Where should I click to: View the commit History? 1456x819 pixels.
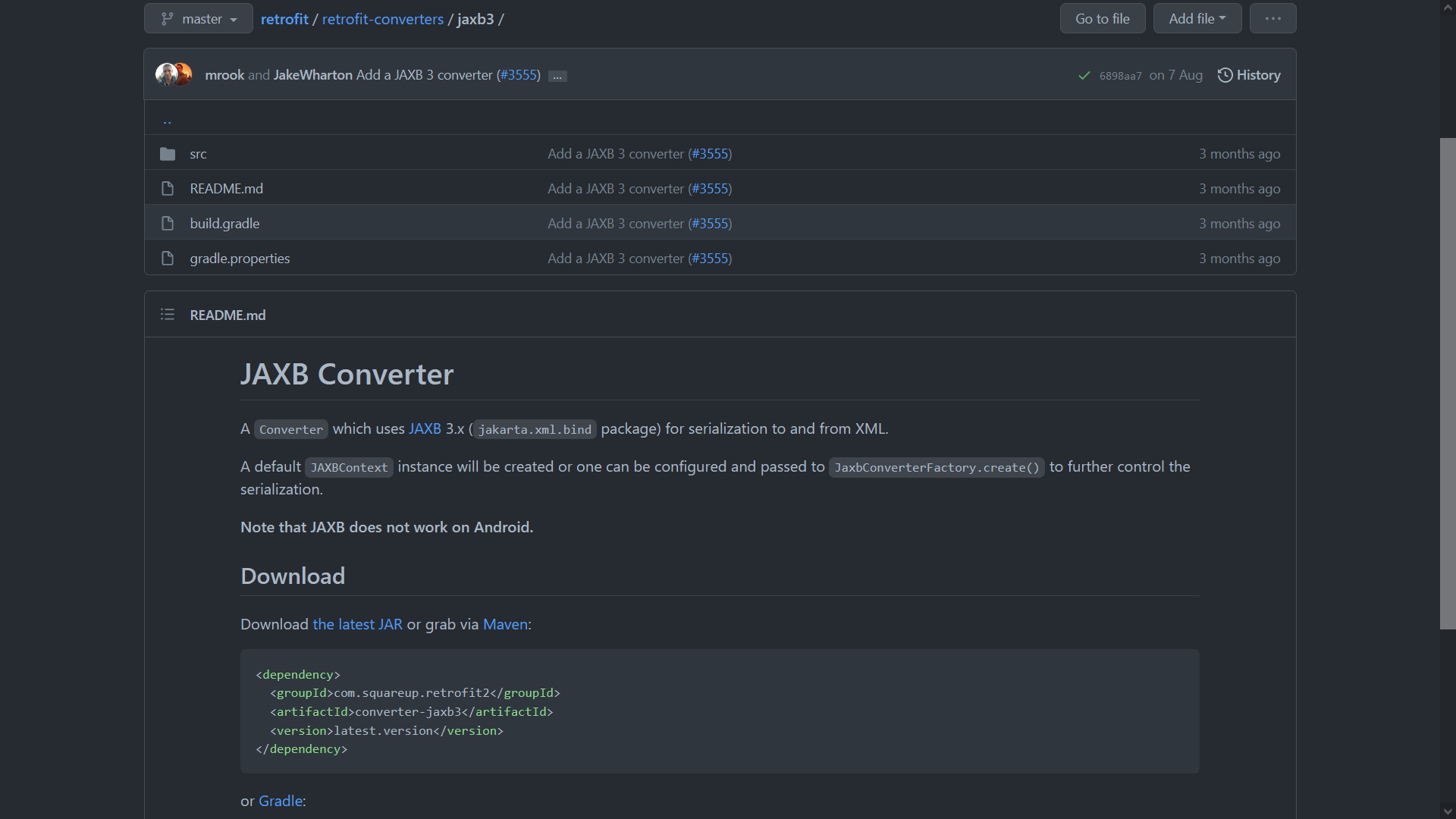point(1249,75)
